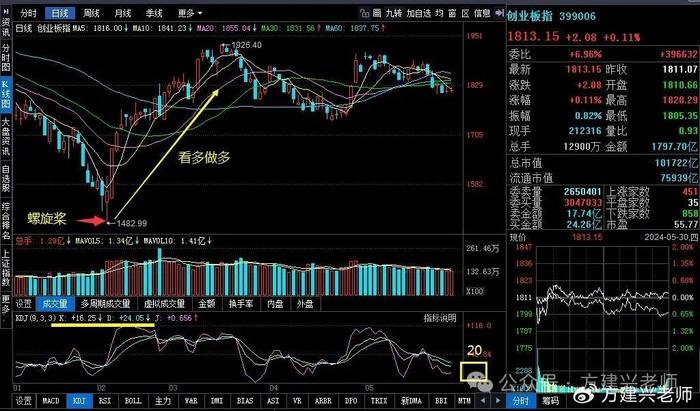
Task: Click the MA20: 1855.04 value label
Action: pyautogui.click(x=228, y=28)
